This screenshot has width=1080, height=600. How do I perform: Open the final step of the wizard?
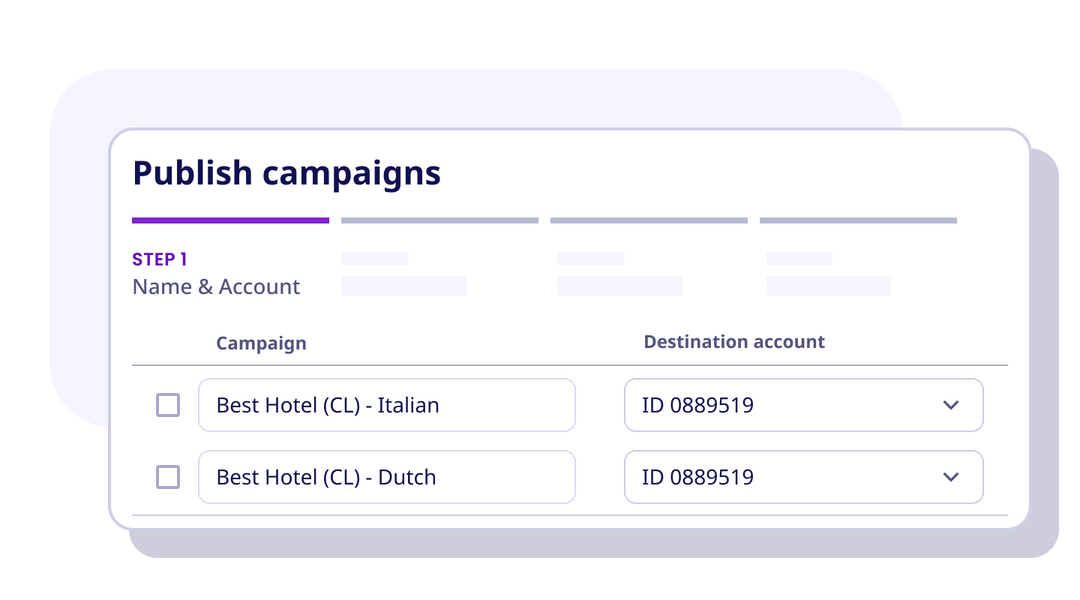(x=858, y=219)
